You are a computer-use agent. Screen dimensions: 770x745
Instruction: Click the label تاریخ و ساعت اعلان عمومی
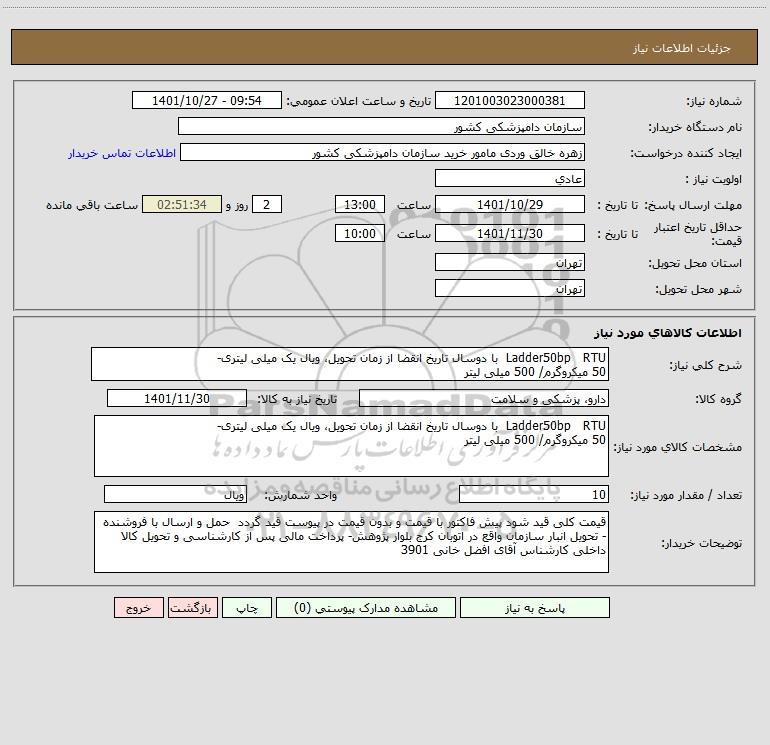(359, 101)
